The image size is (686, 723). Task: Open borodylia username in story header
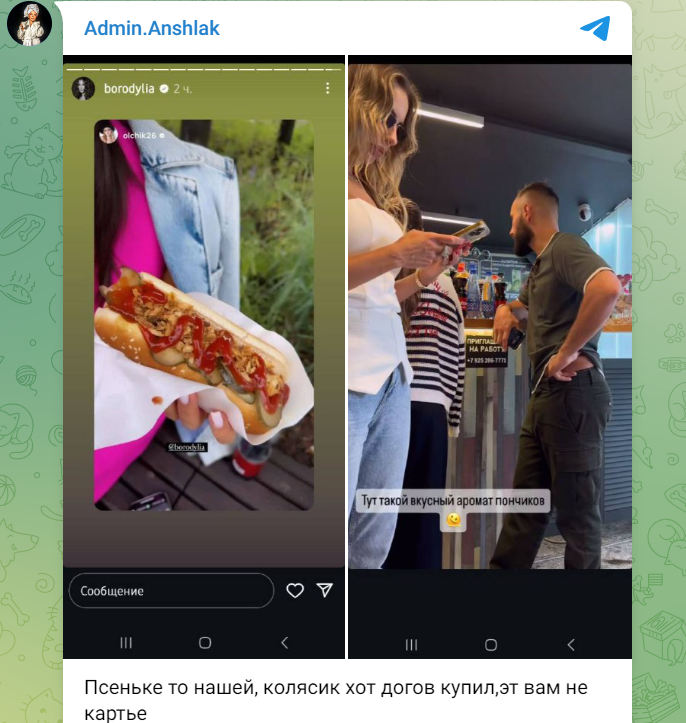point(129,89)
